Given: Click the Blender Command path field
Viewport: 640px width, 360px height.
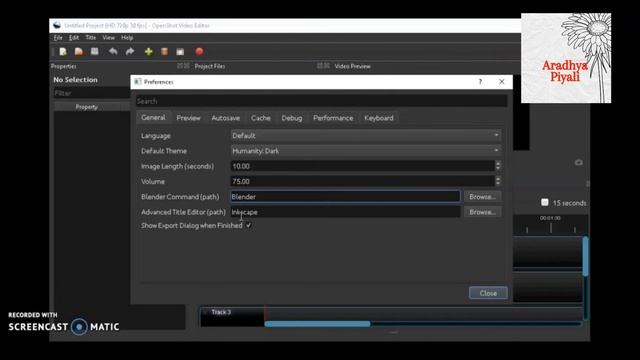Looking at the screenshot, I should coord(345,197).
